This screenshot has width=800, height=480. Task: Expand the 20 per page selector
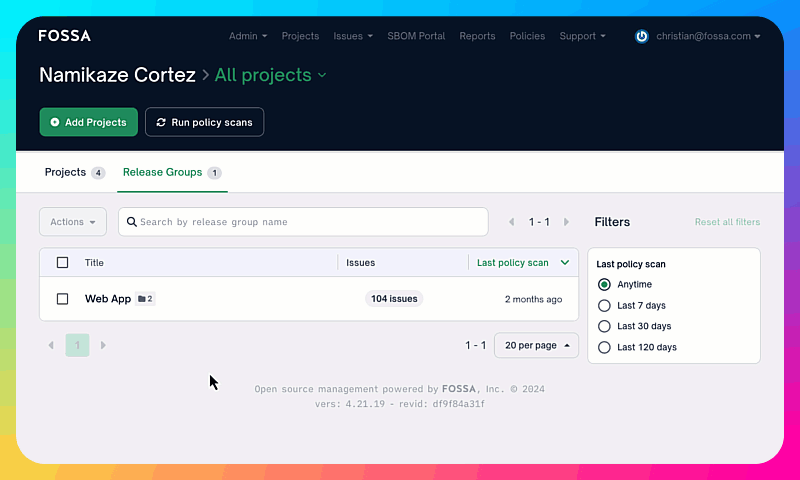(x=536, y=345)
